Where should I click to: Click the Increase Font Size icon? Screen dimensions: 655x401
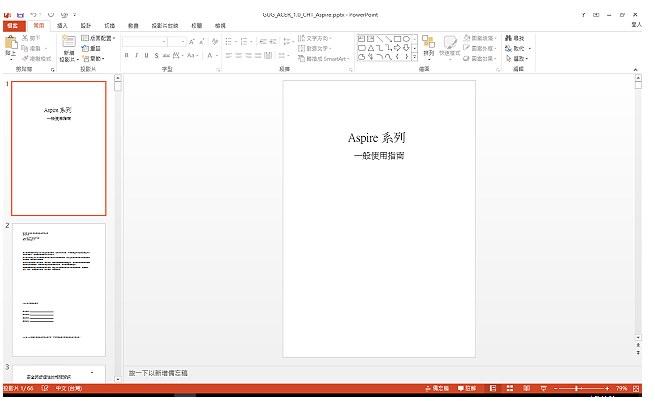(191, 41)
